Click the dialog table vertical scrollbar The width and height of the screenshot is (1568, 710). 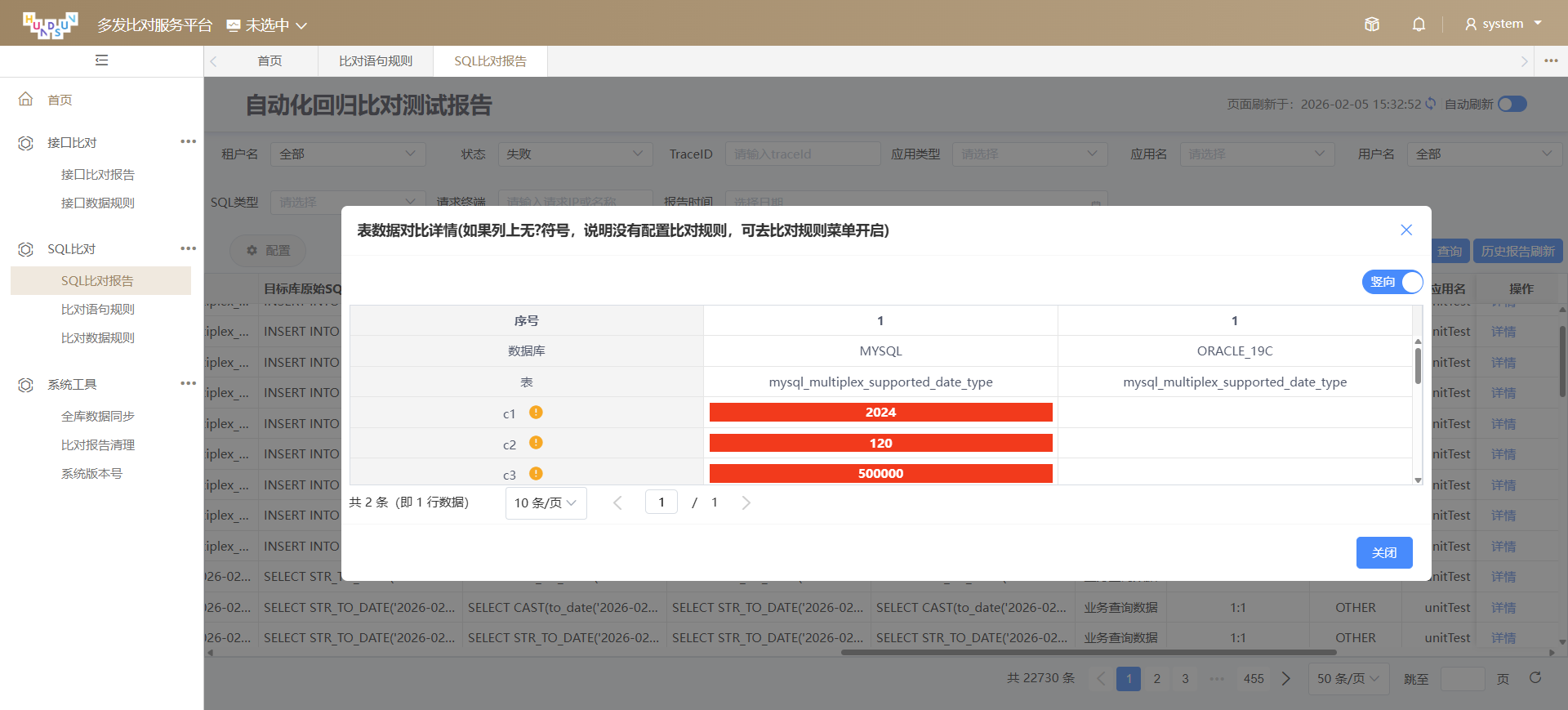1418,366
